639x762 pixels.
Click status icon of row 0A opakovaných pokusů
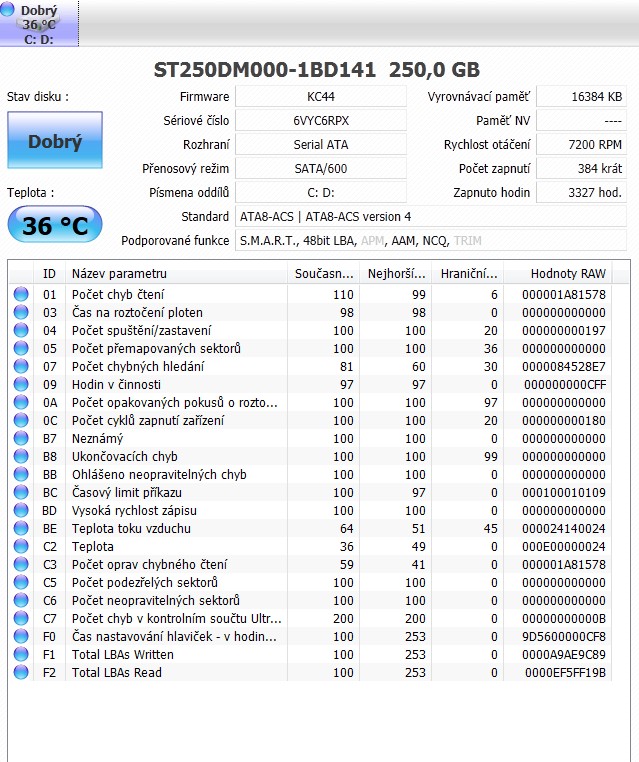(x=21, y=402)
